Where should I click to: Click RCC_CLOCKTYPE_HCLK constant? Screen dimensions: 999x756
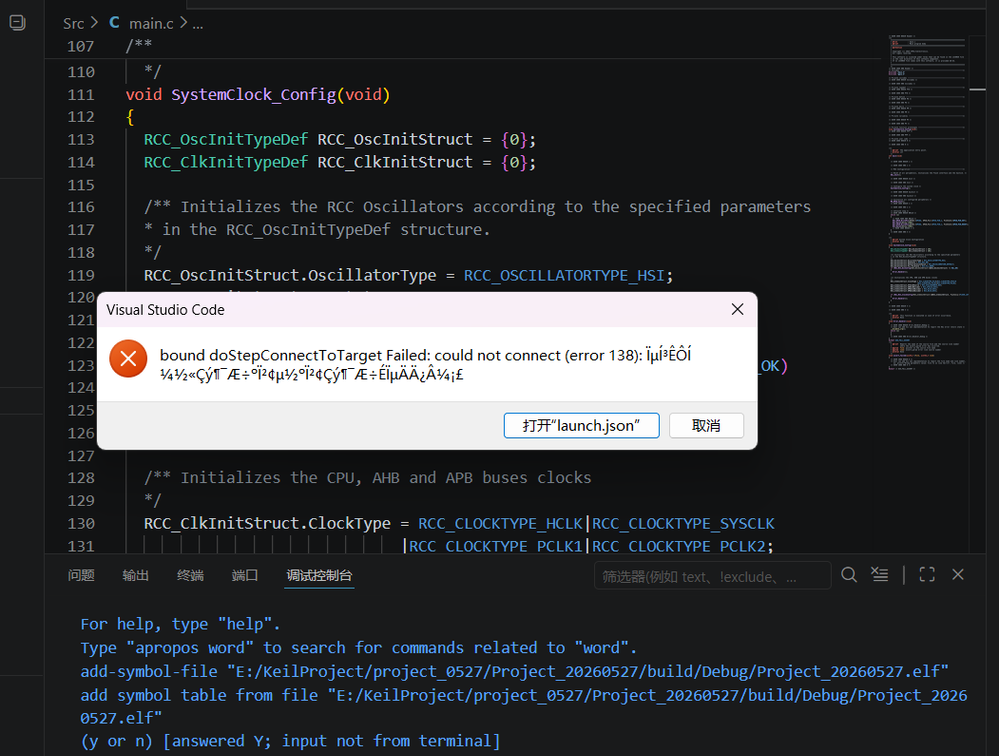coord(500,524)
